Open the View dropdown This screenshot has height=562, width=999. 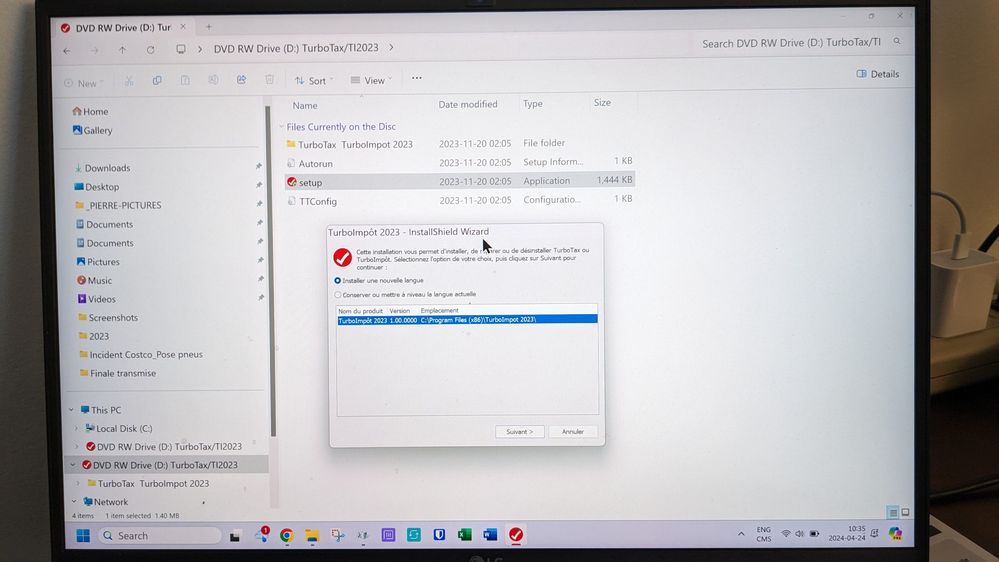[x=371, y=80]
